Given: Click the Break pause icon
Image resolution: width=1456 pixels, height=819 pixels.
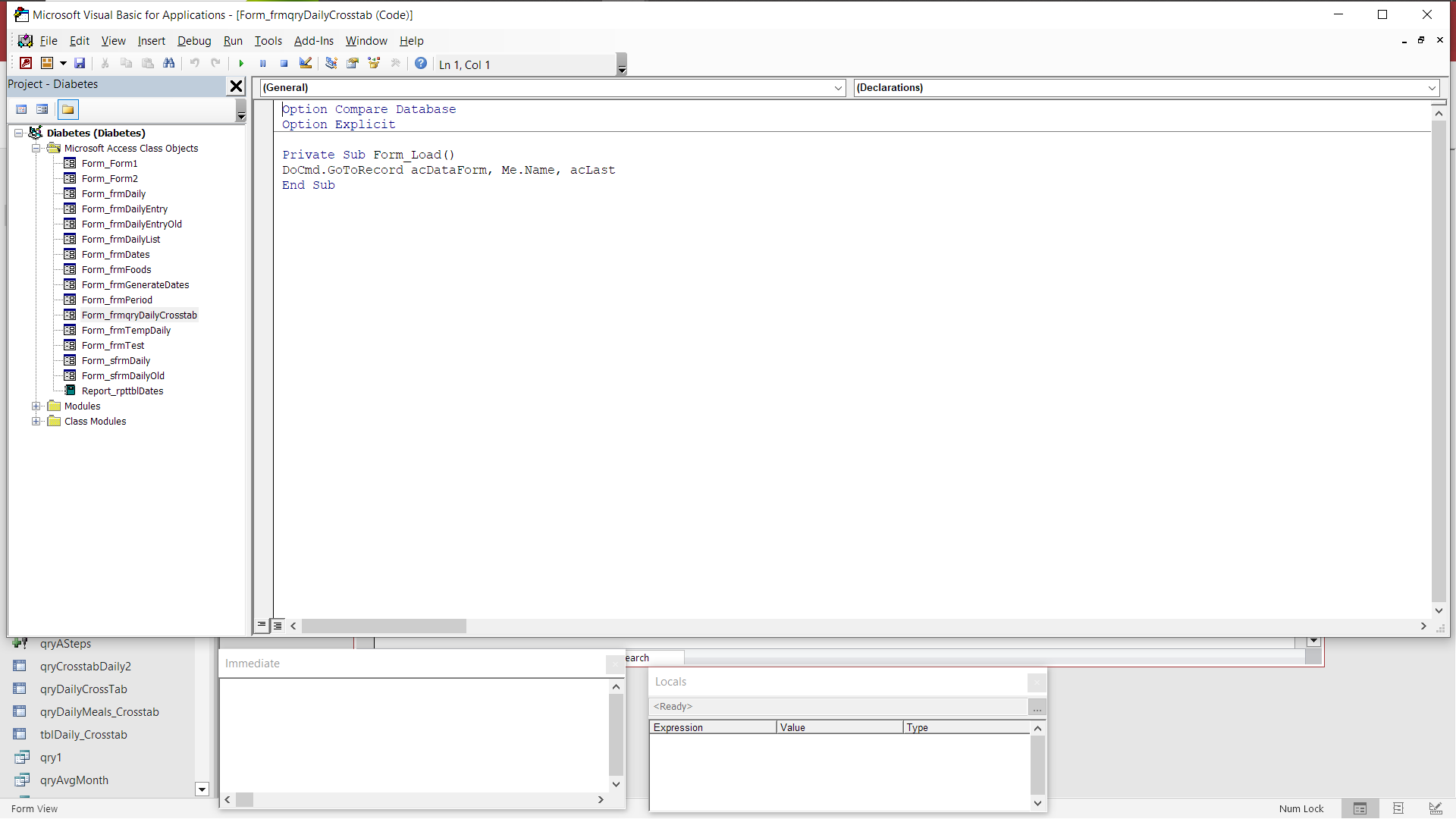Looking at the screenshot, I should coord(262,64).
